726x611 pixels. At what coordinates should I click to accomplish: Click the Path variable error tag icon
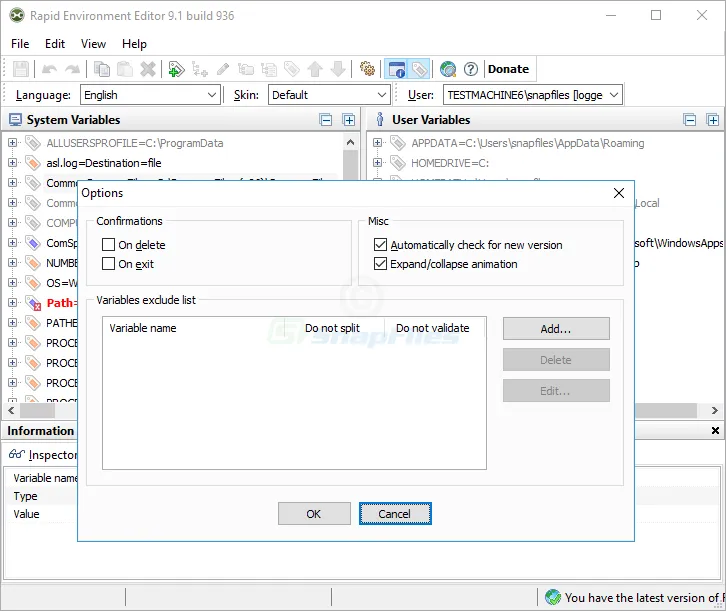[x=33, y=303]
